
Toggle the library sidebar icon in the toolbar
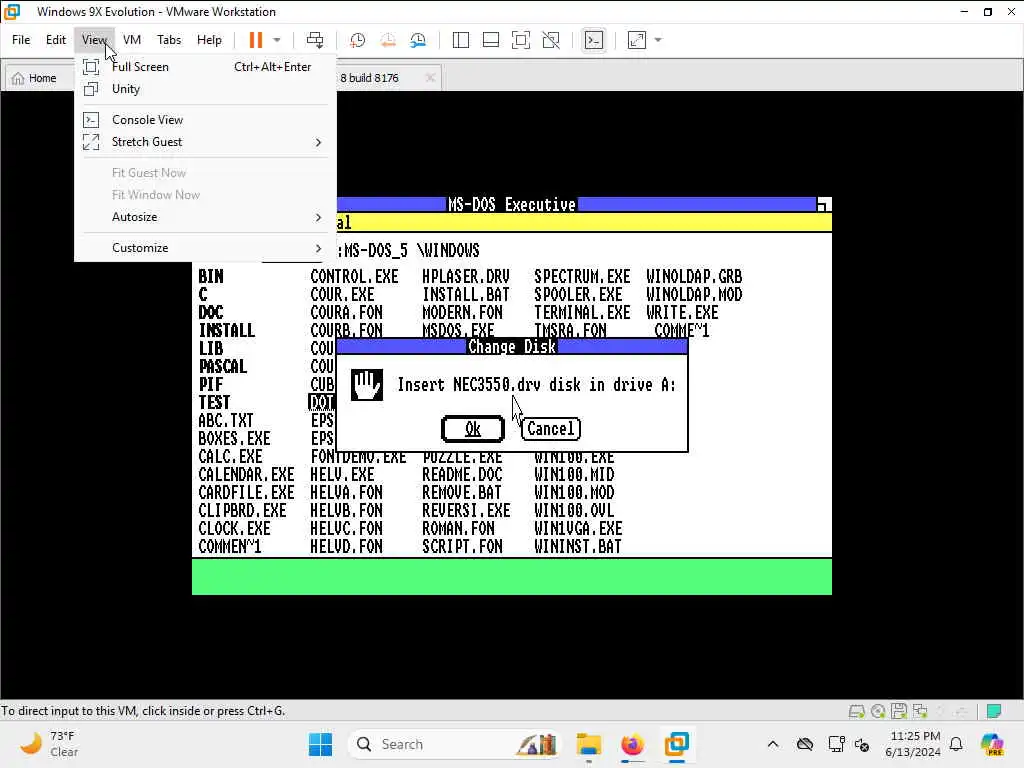460,40
